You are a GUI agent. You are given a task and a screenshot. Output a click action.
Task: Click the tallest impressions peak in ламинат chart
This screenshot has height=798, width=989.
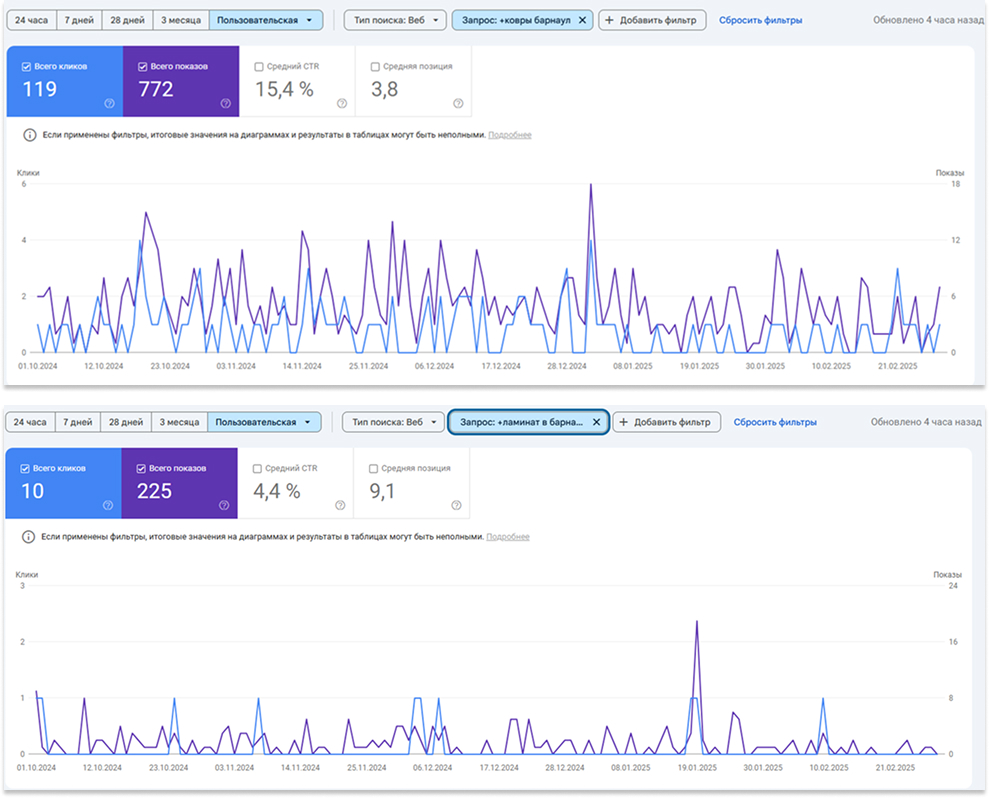coord(696,622)
